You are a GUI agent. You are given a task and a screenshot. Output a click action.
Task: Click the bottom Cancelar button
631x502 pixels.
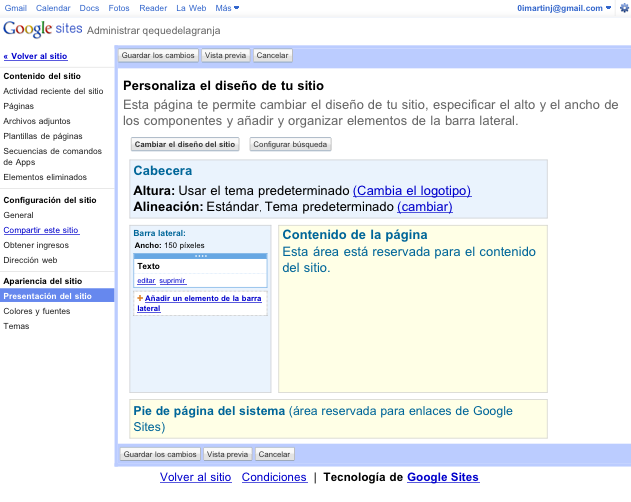(274, 454)
